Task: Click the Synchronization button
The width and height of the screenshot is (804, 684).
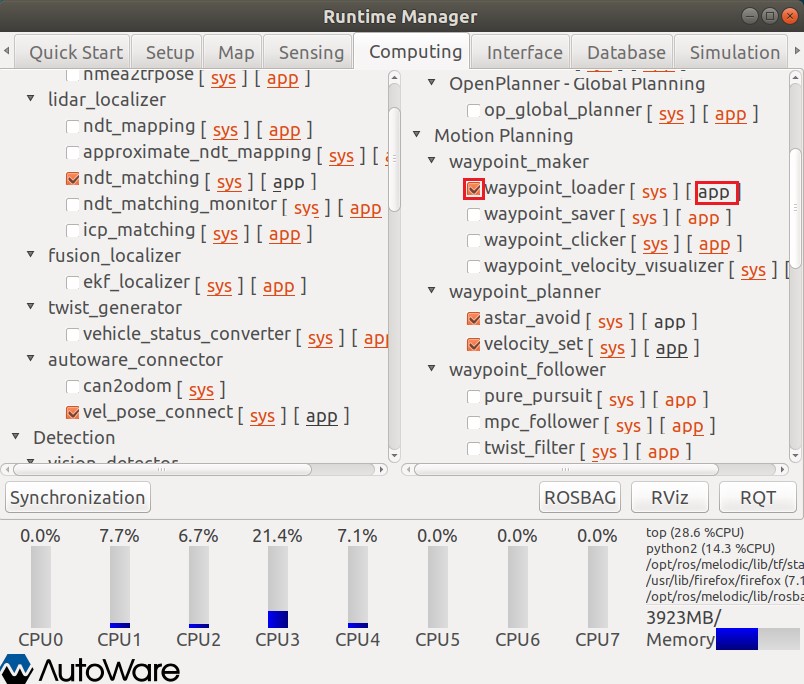Action: click(77, 497)
